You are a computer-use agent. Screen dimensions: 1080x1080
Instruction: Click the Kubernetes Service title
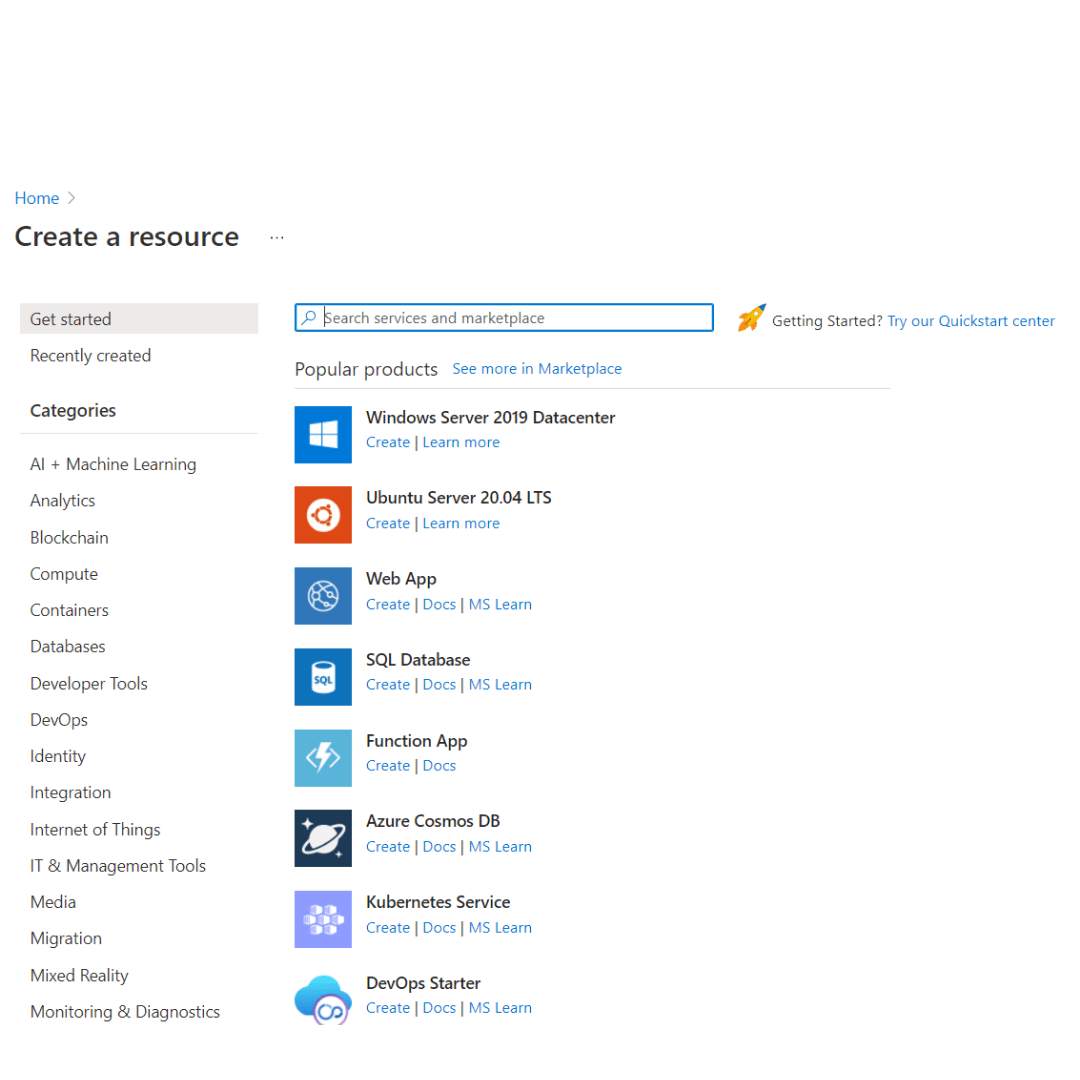click(438, 902)
